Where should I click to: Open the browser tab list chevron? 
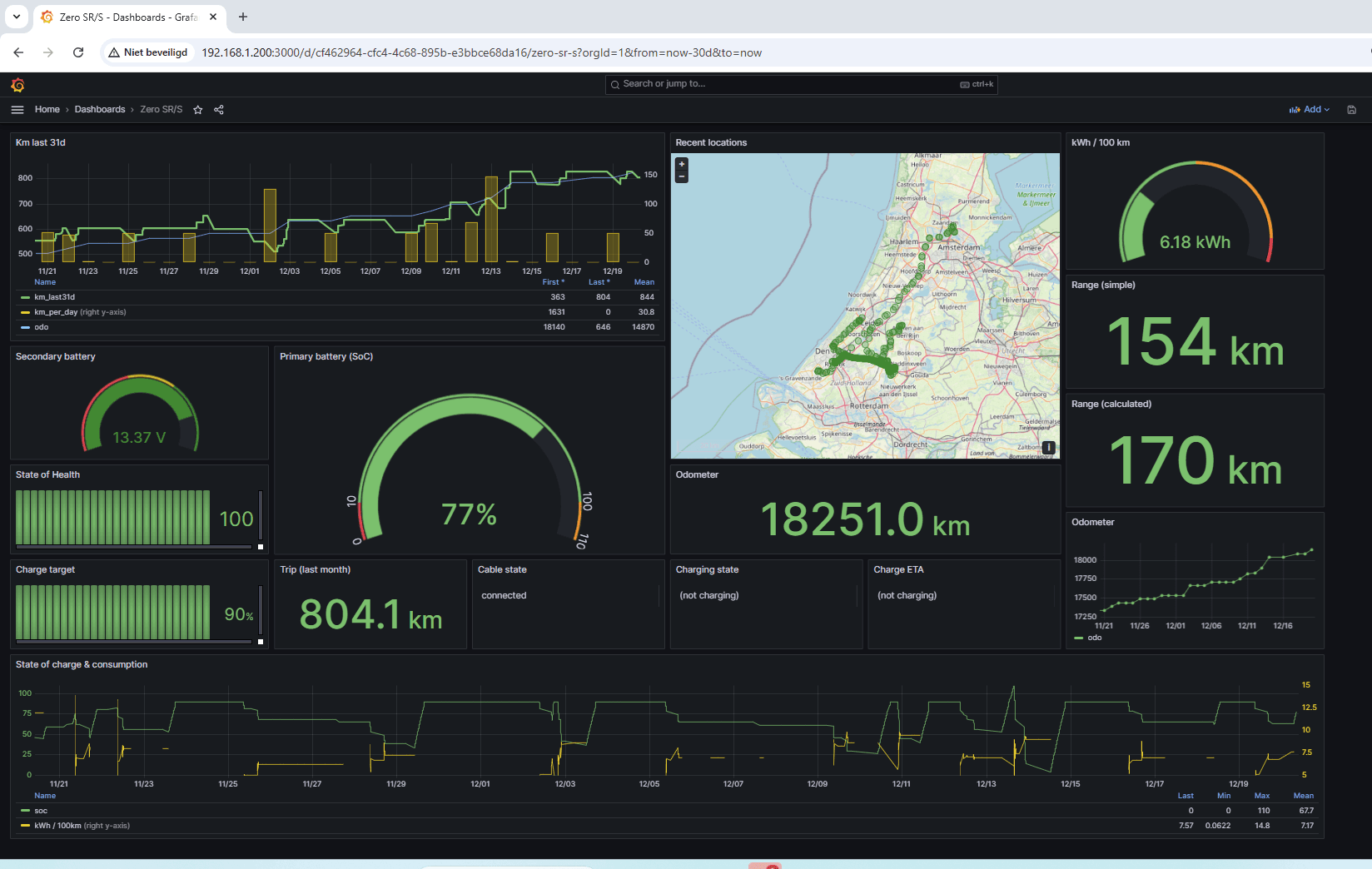pos(16,17)
